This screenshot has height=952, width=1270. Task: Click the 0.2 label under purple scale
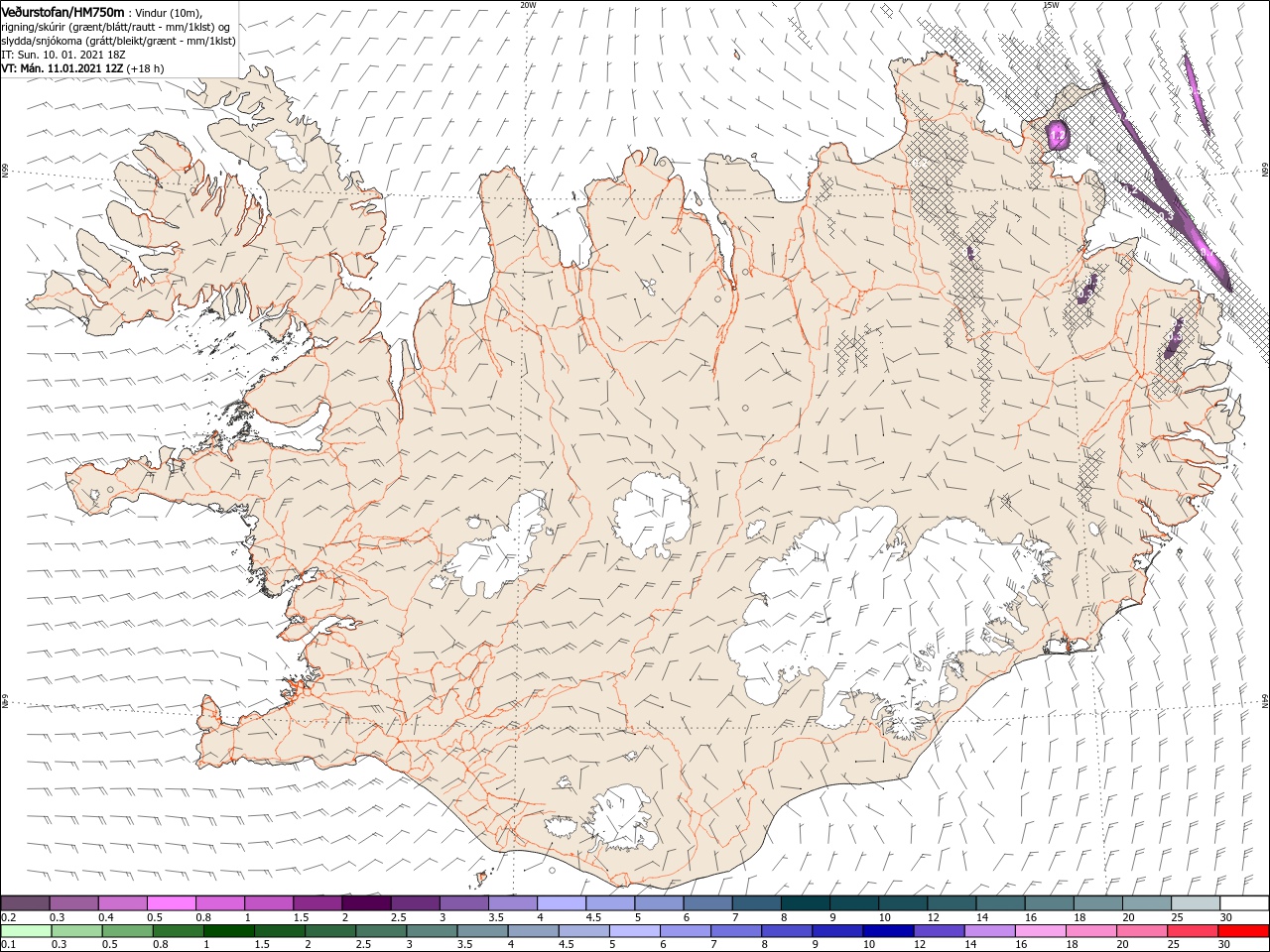point(8,917)
